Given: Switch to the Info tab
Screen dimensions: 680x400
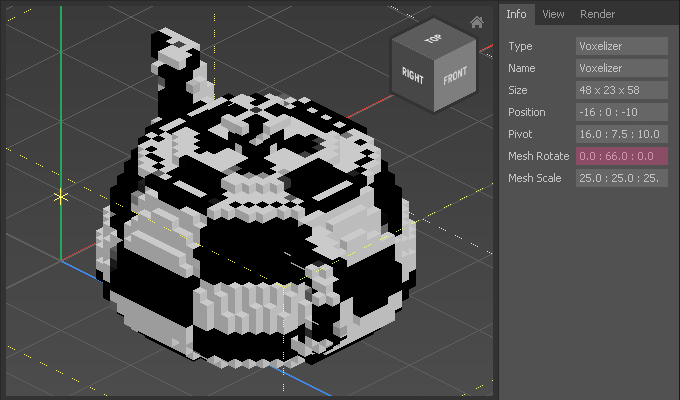Looking at the screenshot, I should point(516,14).
